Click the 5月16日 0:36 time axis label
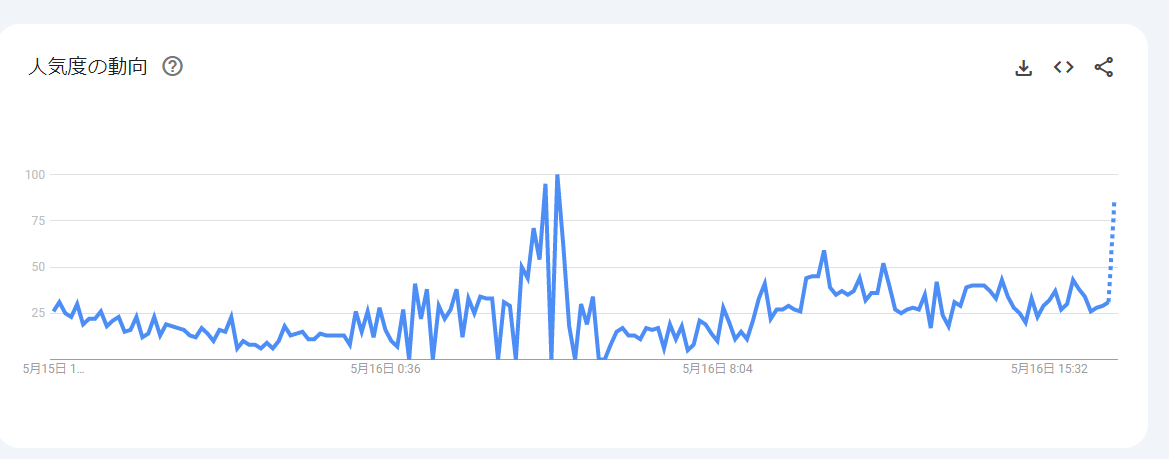 pyautogui.click(x=385, y=369)
